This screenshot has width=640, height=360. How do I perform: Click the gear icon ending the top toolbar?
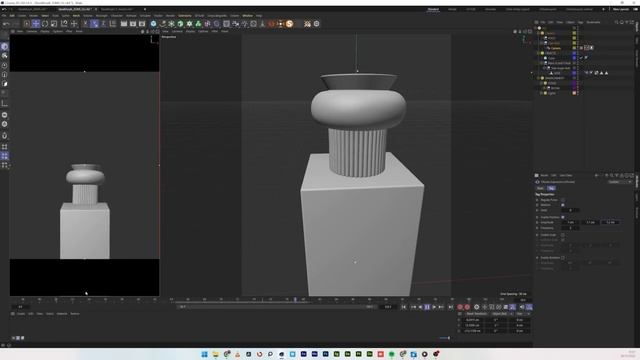(316, 24)
